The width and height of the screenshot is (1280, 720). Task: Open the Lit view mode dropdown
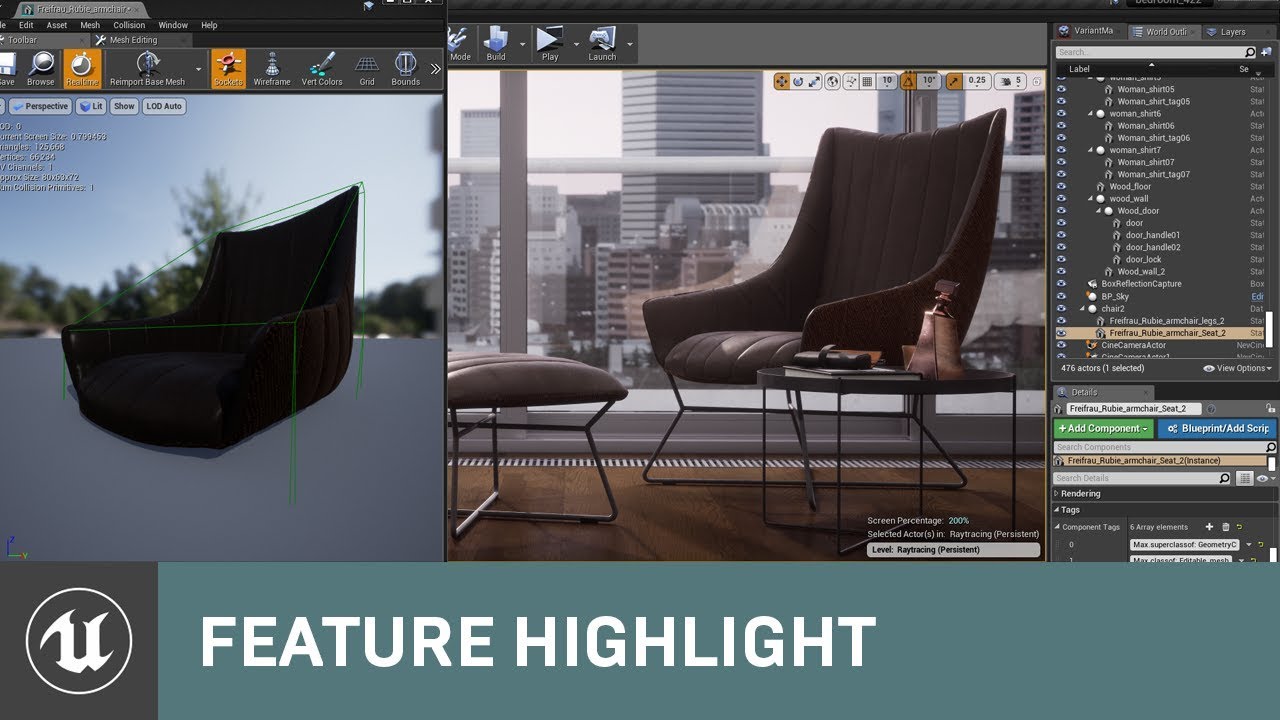(91, 106)
